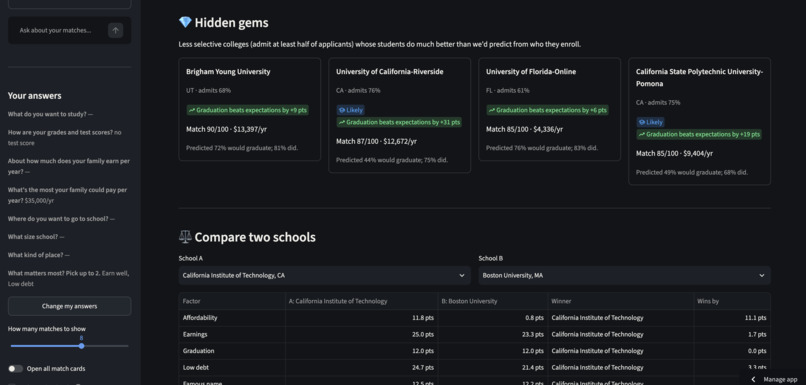Viewport: 806px width, 385px height.
Task: Click the 0.0 pts Wins by cell
Action: coord(731,351)
